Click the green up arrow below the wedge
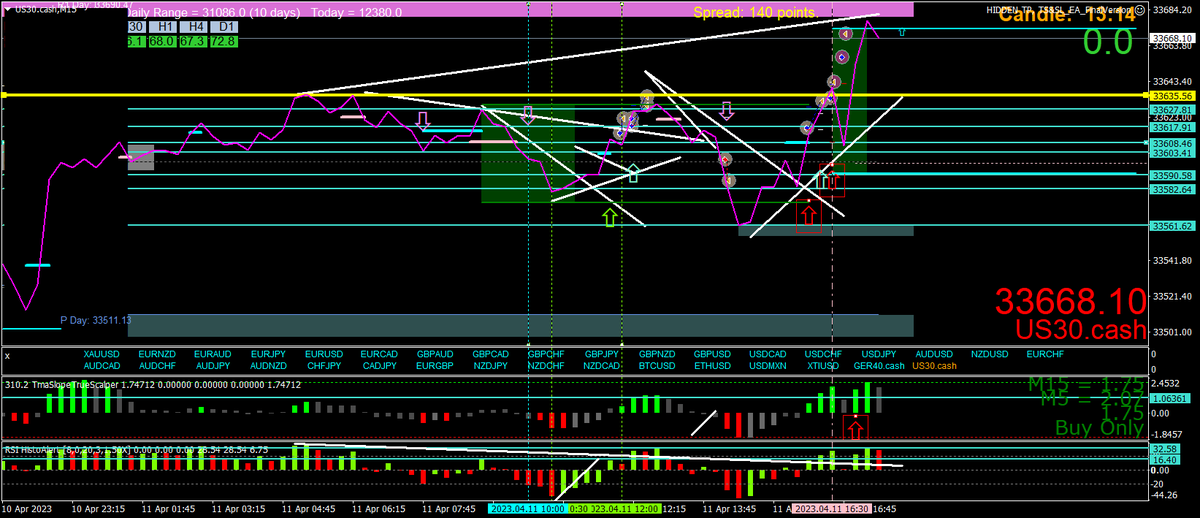Viewport: 1200px width, 518px height. click(x=609, y=215)
